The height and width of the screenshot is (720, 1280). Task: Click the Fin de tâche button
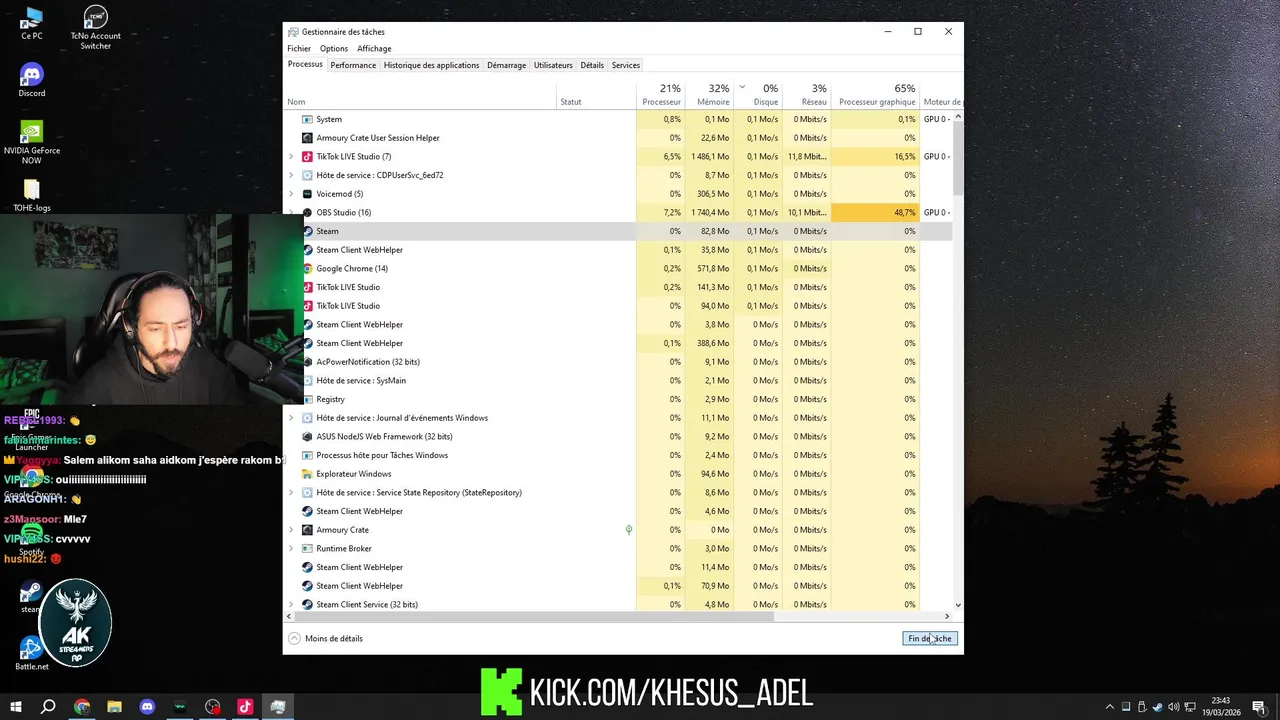click(930, 638)
